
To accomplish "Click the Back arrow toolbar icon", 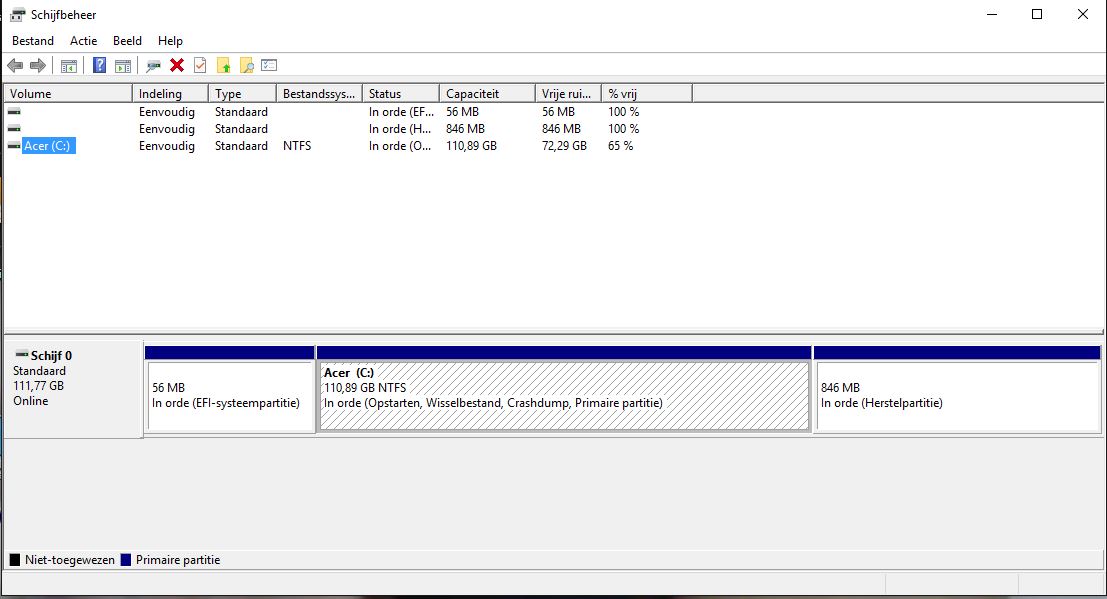I will [x=15, y=66].
